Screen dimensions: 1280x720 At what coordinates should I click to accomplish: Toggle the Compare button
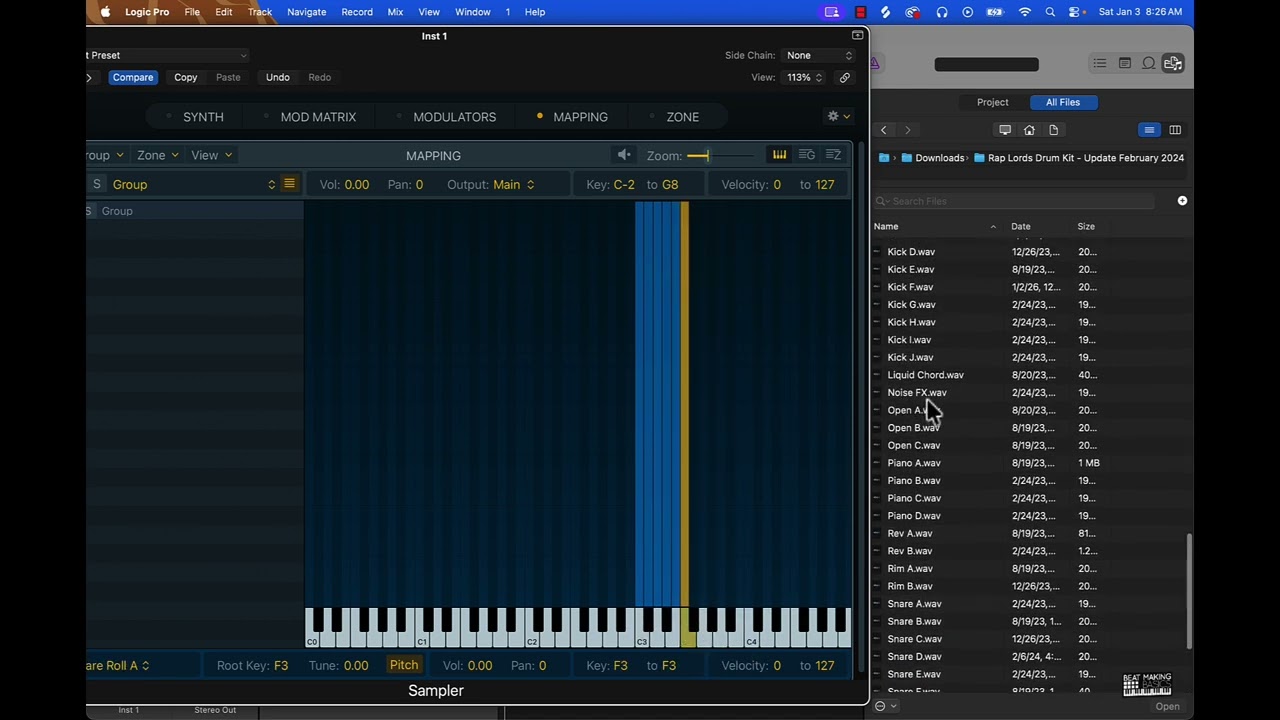click(x=133, y=77)
